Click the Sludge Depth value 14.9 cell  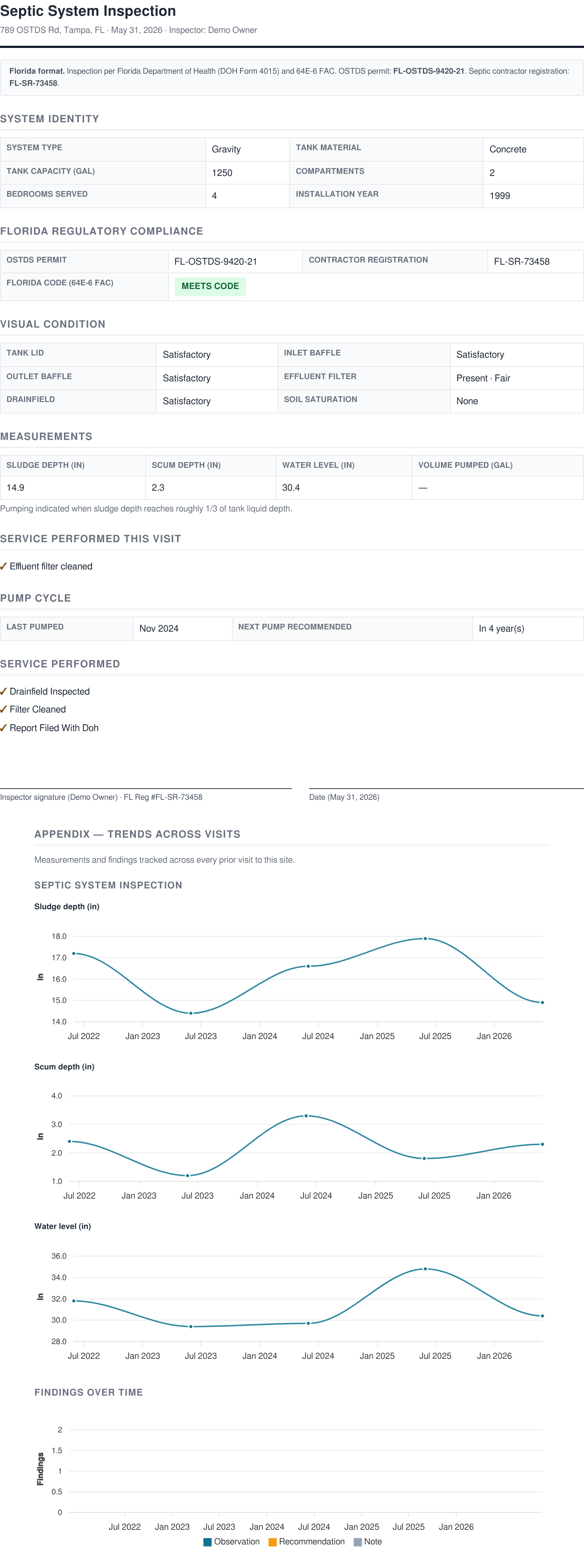(73, 487)
